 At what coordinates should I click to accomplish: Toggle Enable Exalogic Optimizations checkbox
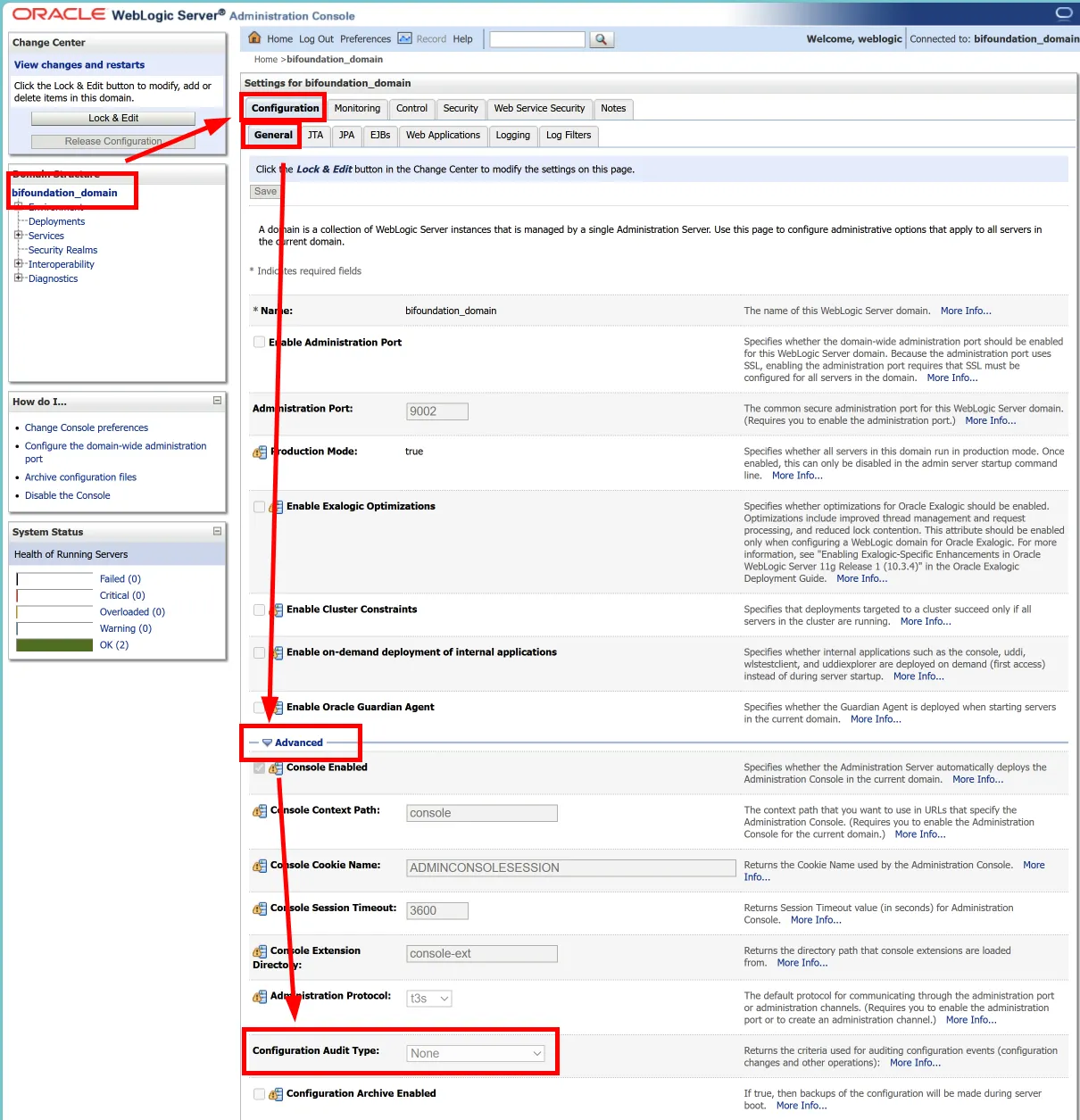tap(259, 506)
